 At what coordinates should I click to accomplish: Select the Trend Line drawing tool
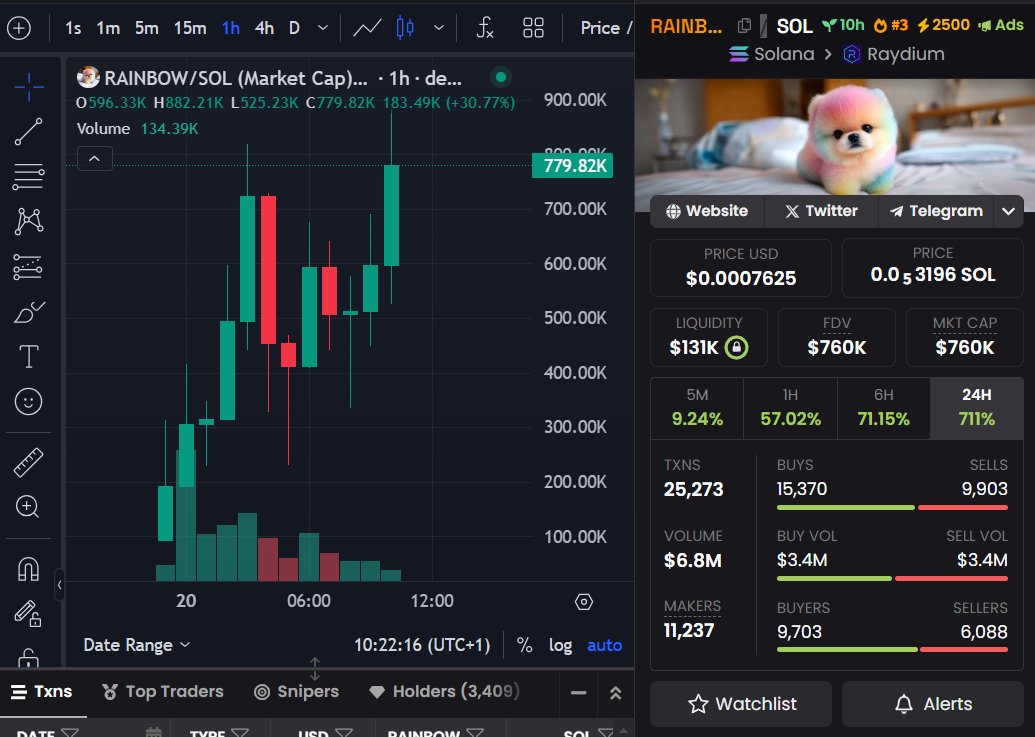pyautogui.click(x=28, y=129)
